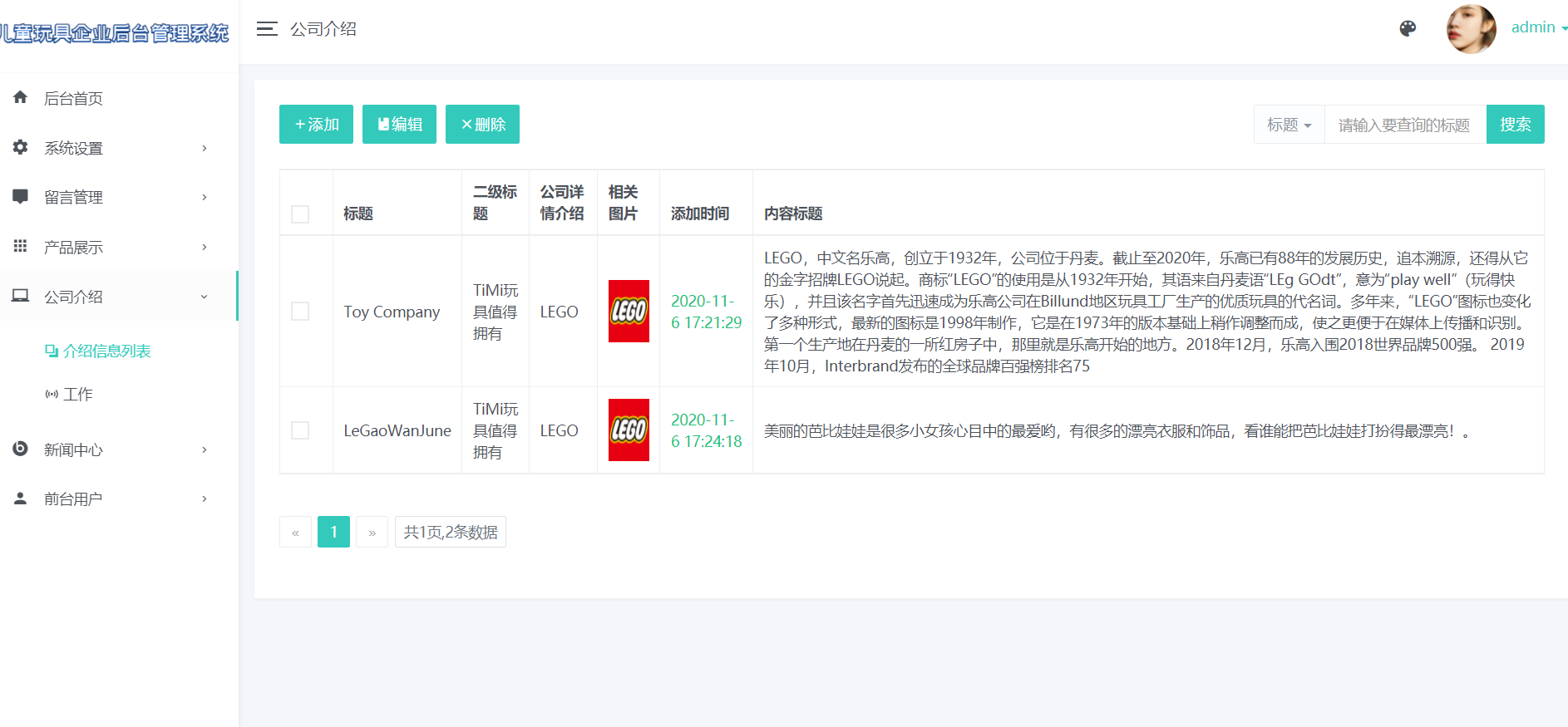Click the 编辑 button
The image size is (1568, 727).
coord(399,124)
